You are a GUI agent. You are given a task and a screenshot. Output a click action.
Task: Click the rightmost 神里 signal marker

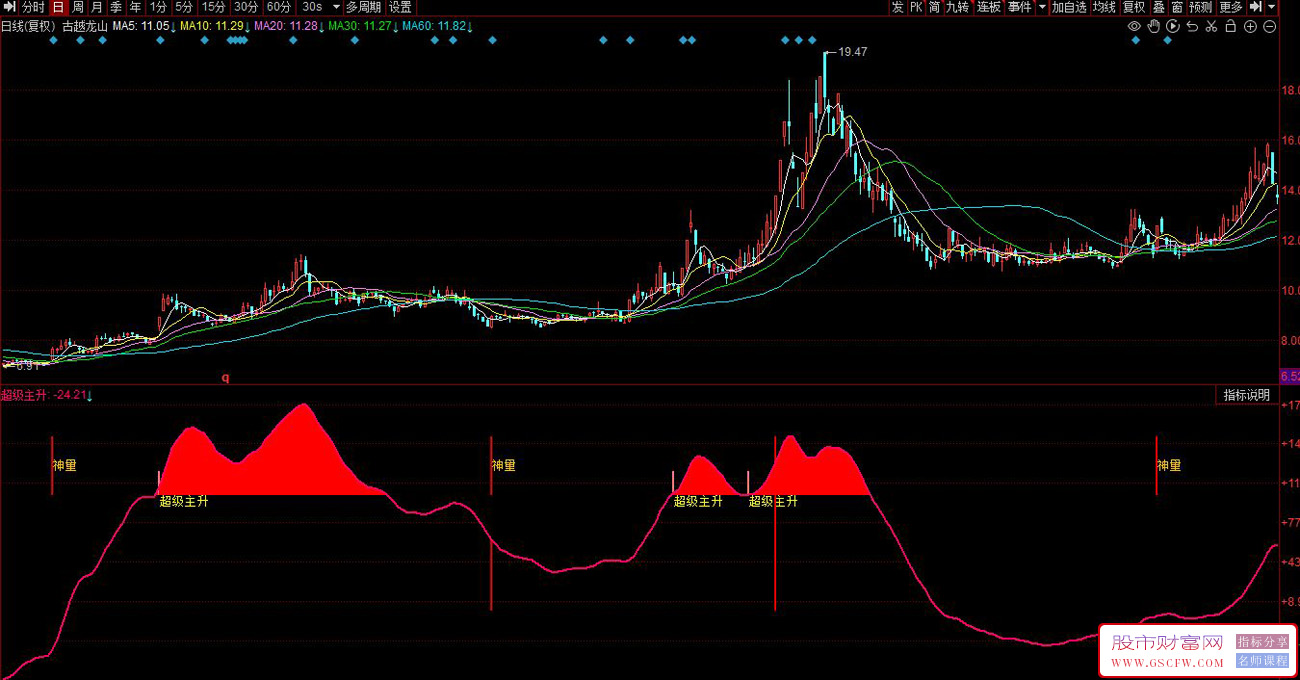[x=1169, y=465]
